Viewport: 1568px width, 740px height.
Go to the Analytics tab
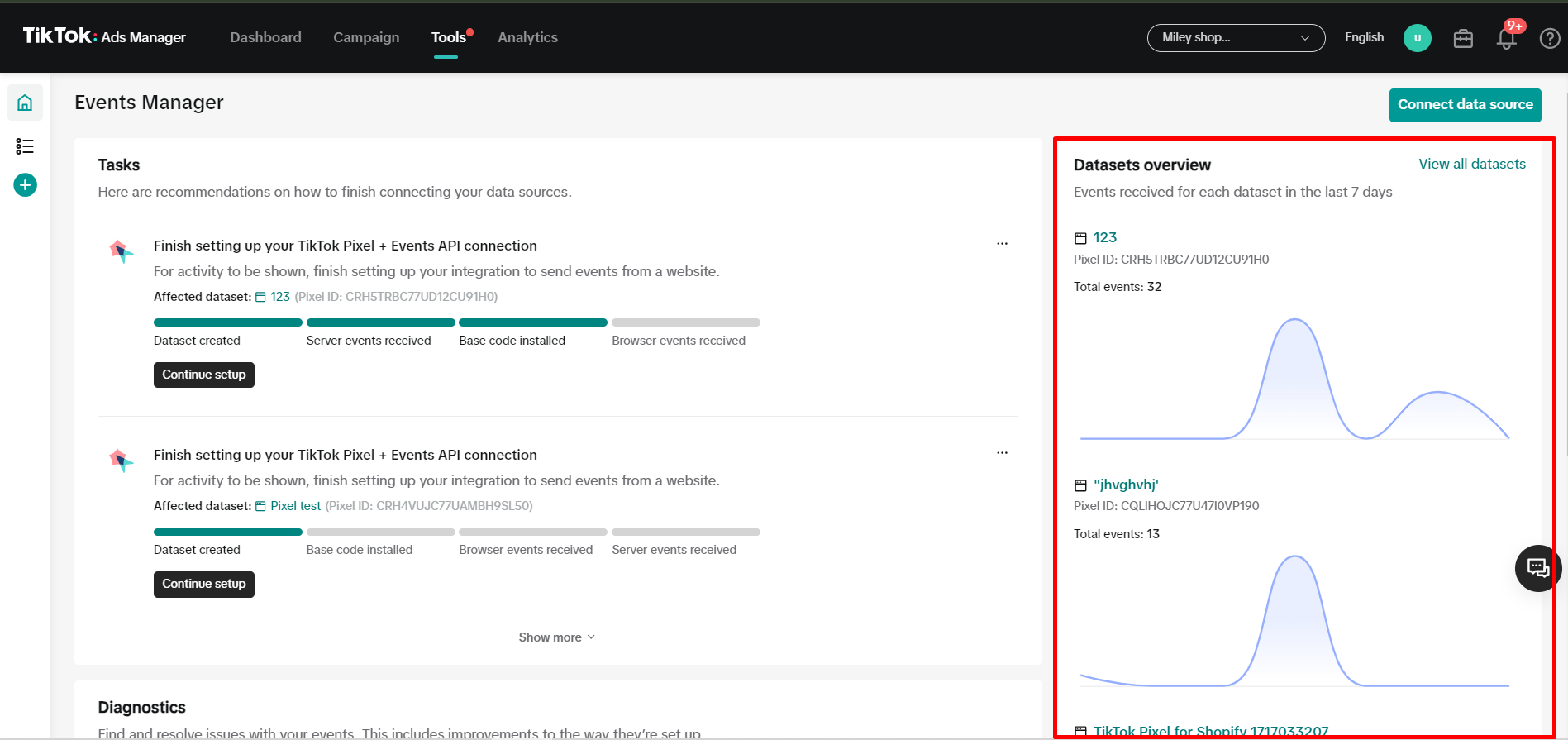pyautogui.click(x=527, y=37)
